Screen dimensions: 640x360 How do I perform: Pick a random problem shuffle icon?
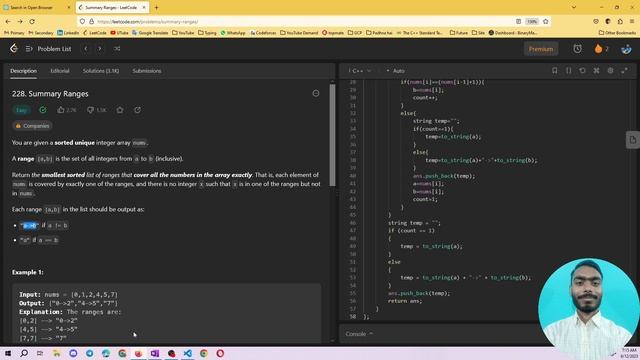point(117,49)
